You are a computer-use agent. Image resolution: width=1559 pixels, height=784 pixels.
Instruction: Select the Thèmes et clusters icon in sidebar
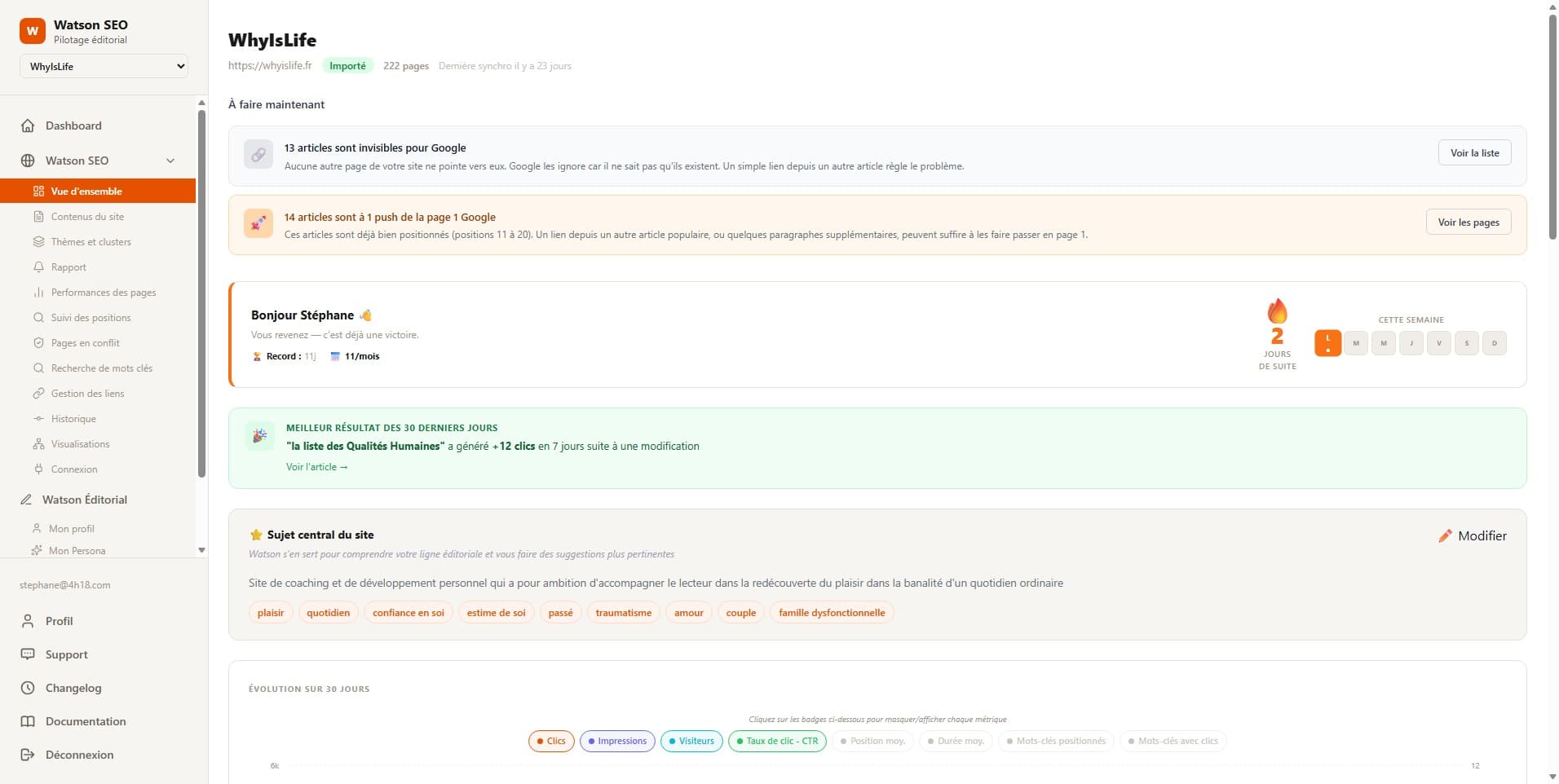(x=38, y=241)
